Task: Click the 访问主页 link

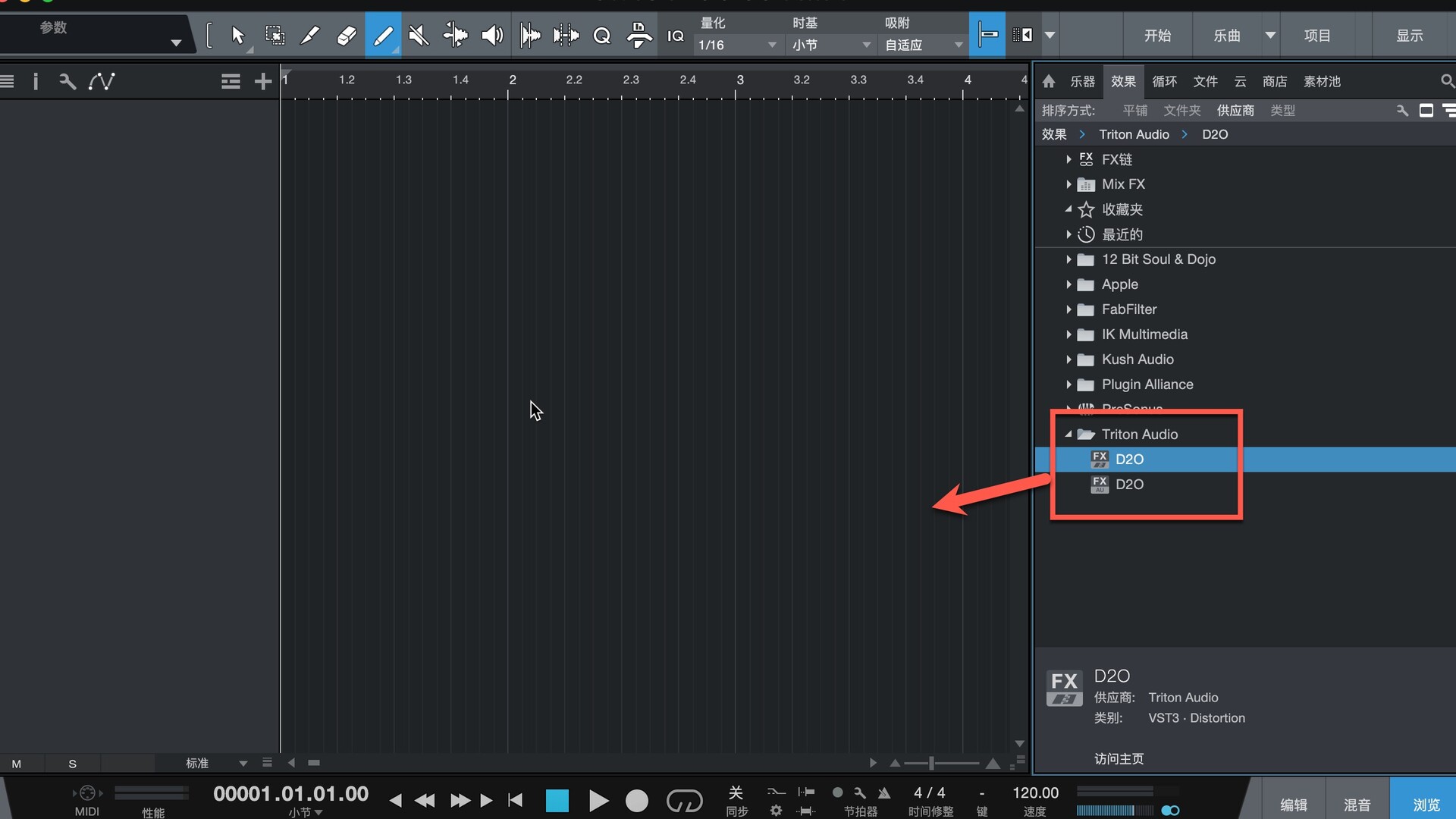Action: pyautogui.click(x=1119, y=758)
